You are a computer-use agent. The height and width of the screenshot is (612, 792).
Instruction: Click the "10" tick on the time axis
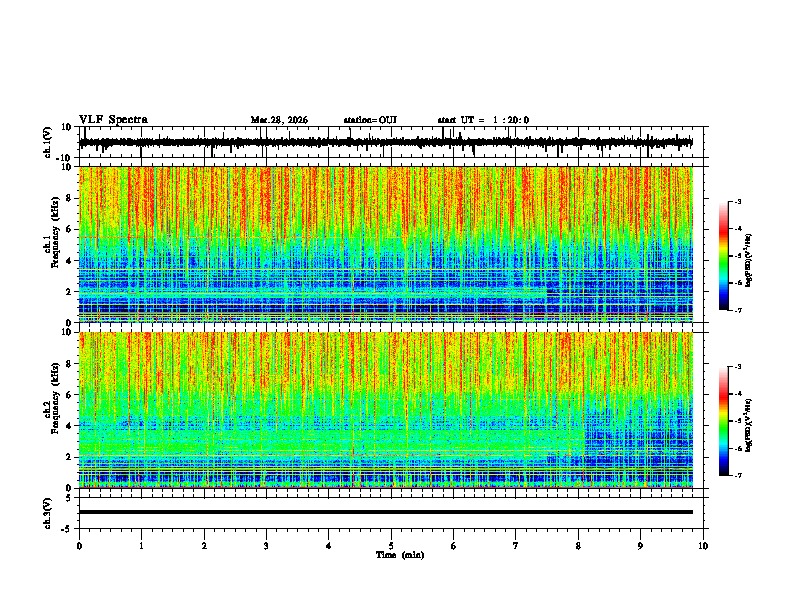tap(703, 546)
